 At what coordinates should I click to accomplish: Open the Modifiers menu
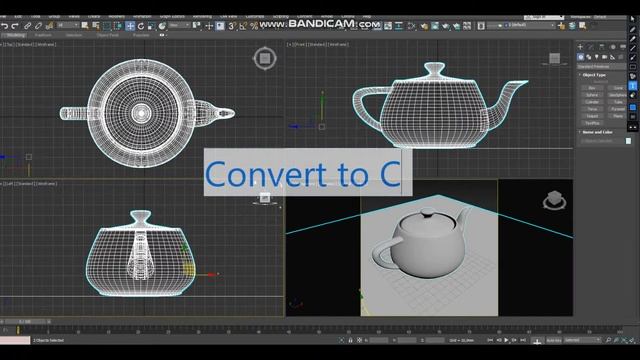pos(117,17)
